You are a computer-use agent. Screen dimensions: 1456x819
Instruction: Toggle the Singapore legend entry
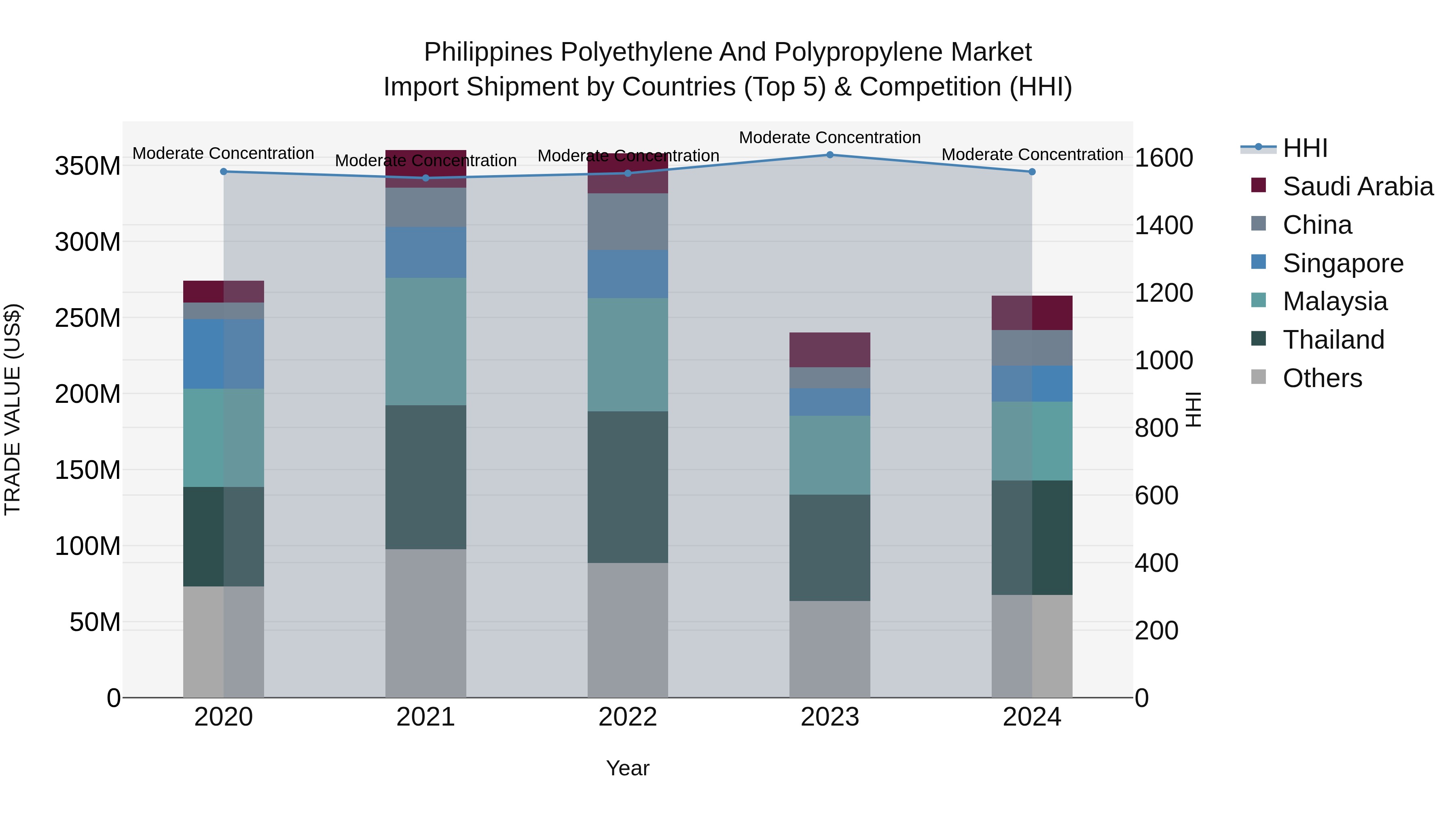pos(1327,263)
